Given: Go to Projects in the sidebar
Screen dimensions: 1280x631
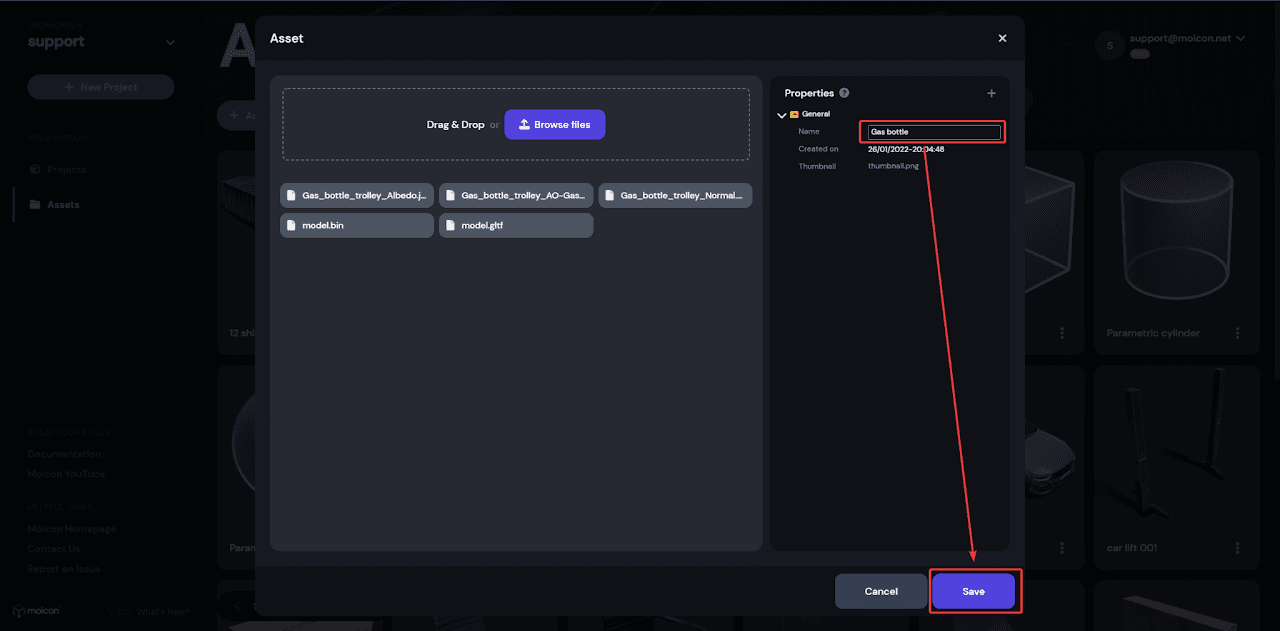Looking at the screenshot, I should click(x=66, y=170).
